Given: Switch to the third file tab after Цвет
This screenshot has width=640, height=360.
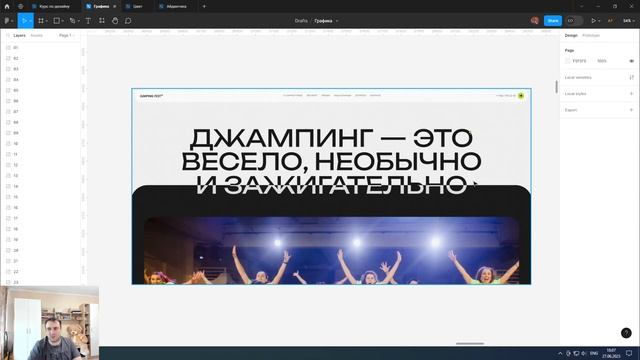Looking at the screenshot, I should (x=176, y=7).
